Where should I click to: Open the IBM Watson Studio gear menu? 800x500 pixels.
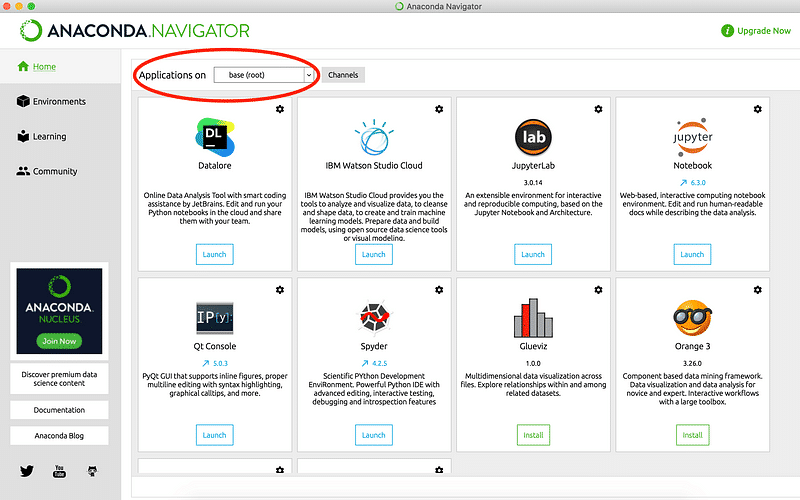pyautogui.click(x=439, y=109)
